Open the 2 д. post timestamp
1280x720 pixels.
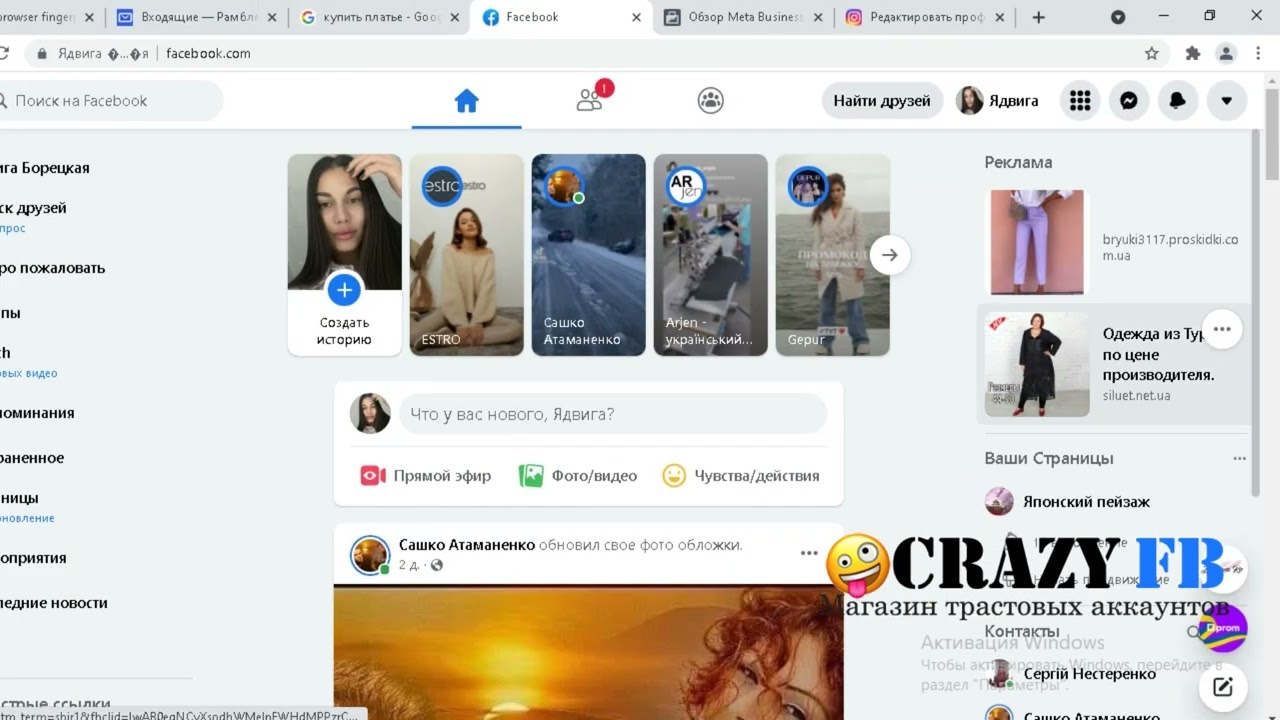[x=409, y=565]
